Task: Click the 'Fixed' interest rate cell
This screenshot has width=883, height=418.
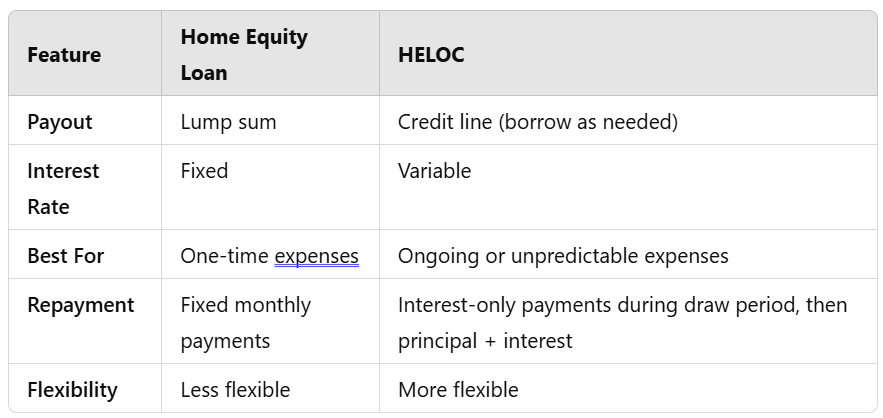Action: click(x=204, y=171)
